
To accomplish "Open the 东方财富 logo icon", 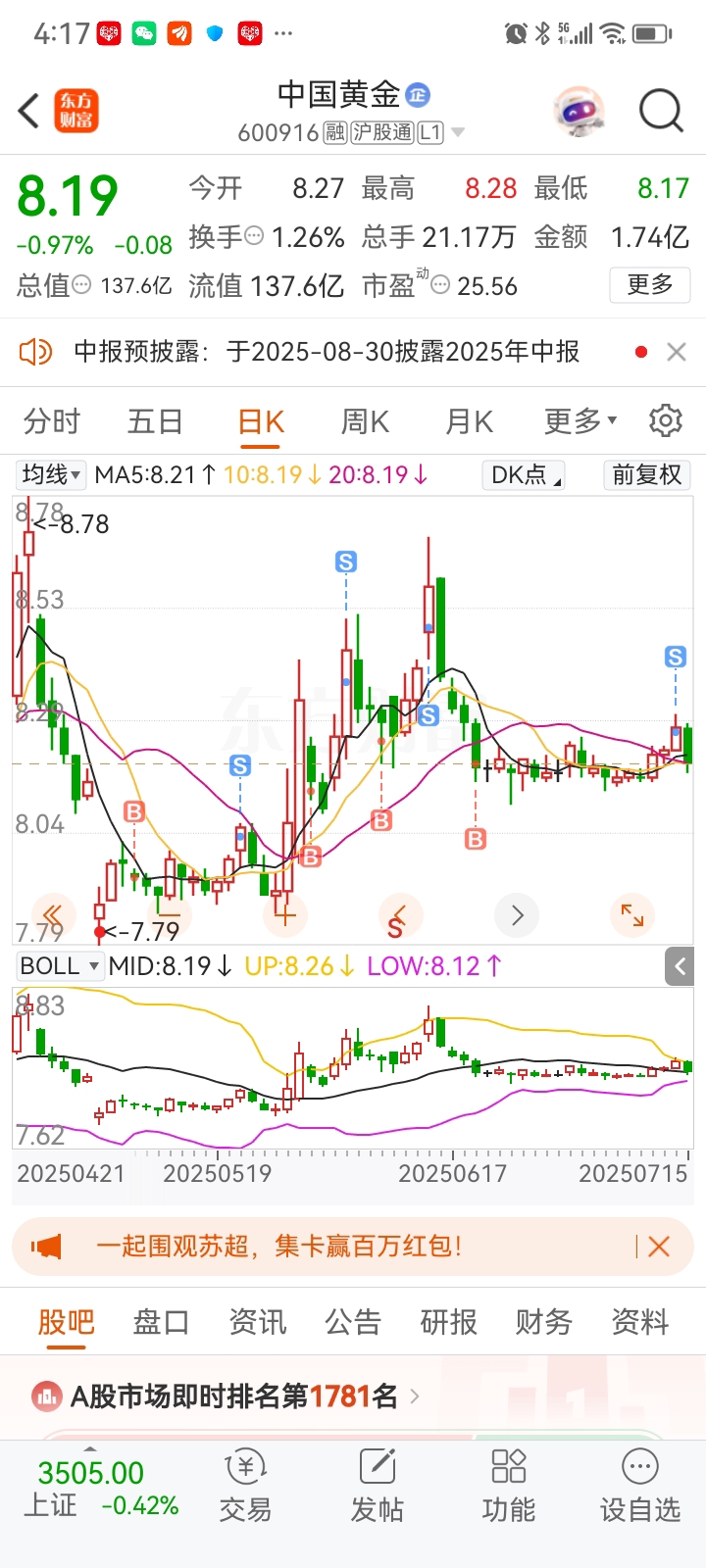I will (76, 111).
